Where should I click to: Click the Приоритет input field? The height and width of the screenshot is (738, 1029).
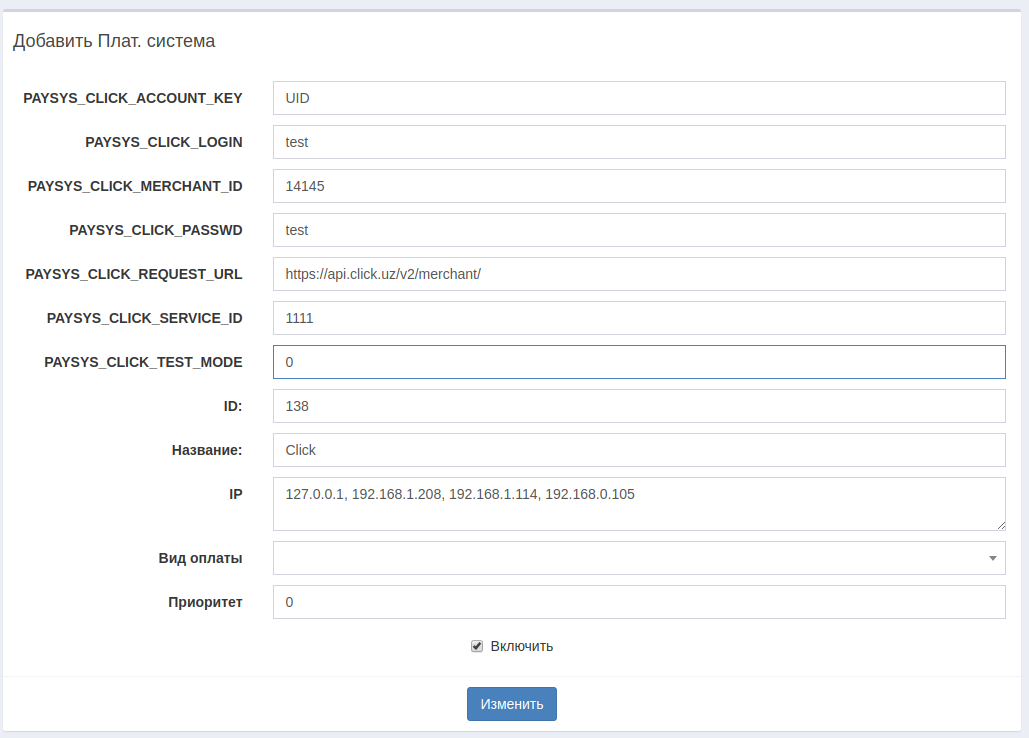638,602
